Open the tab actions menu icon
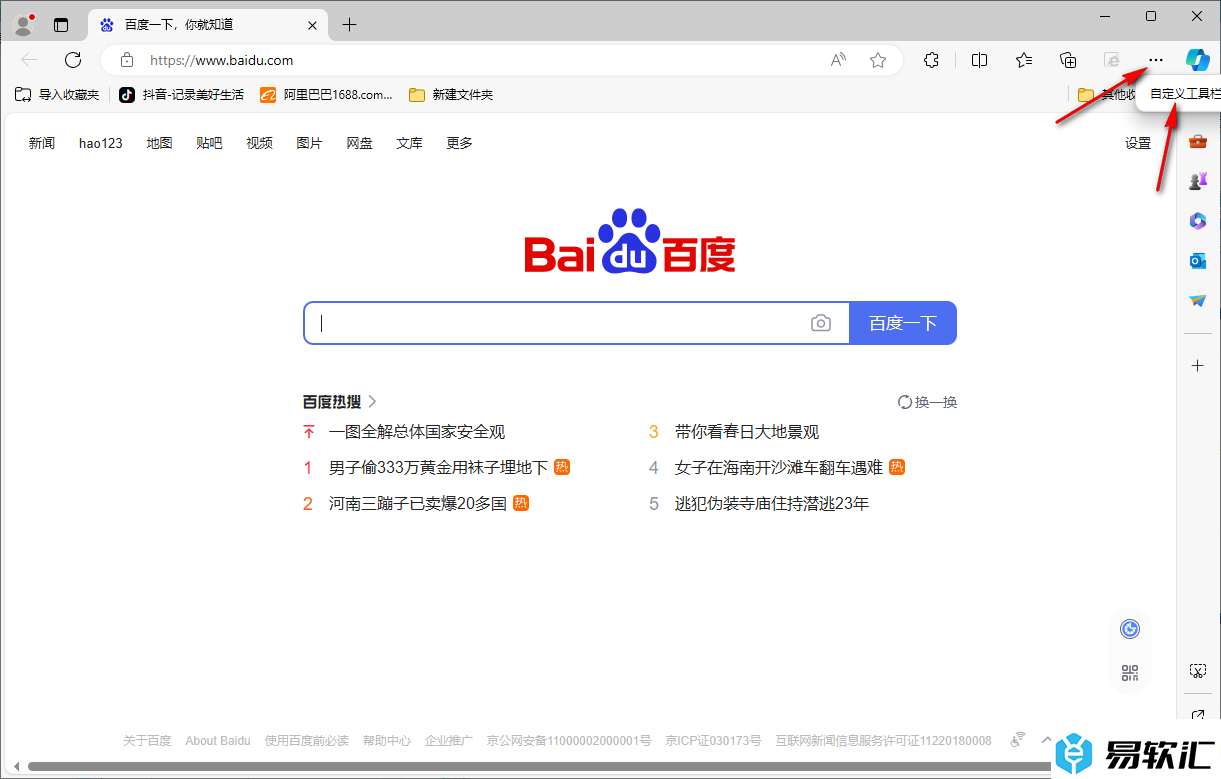The height and width of the screenshot is (779, 1221). point(61,25)
